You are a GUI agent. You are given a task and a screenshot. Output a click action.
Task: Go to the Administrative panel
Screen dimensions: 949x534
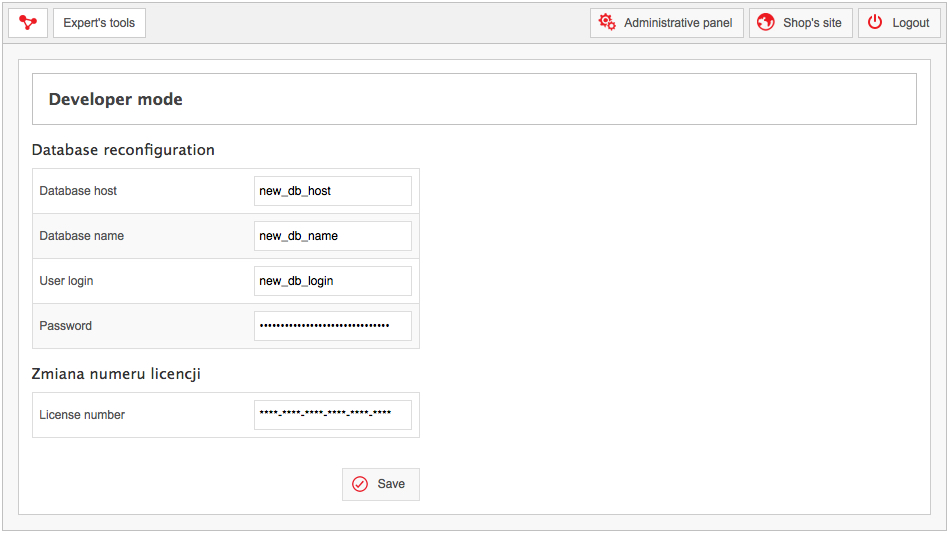click(x=666, y=23)
